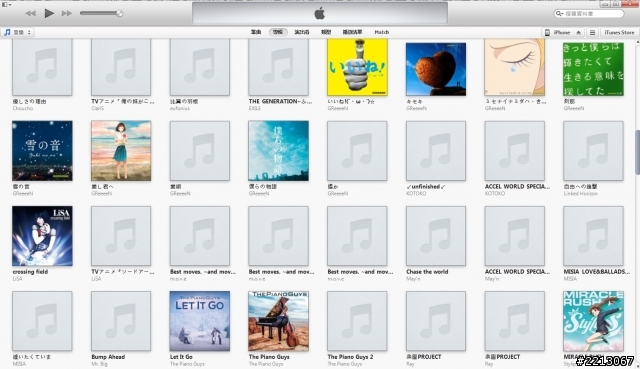Screen dimensions: 640x369
Task: Click the 'The Piano Guys 2' title text
Action: coord(350,357)
